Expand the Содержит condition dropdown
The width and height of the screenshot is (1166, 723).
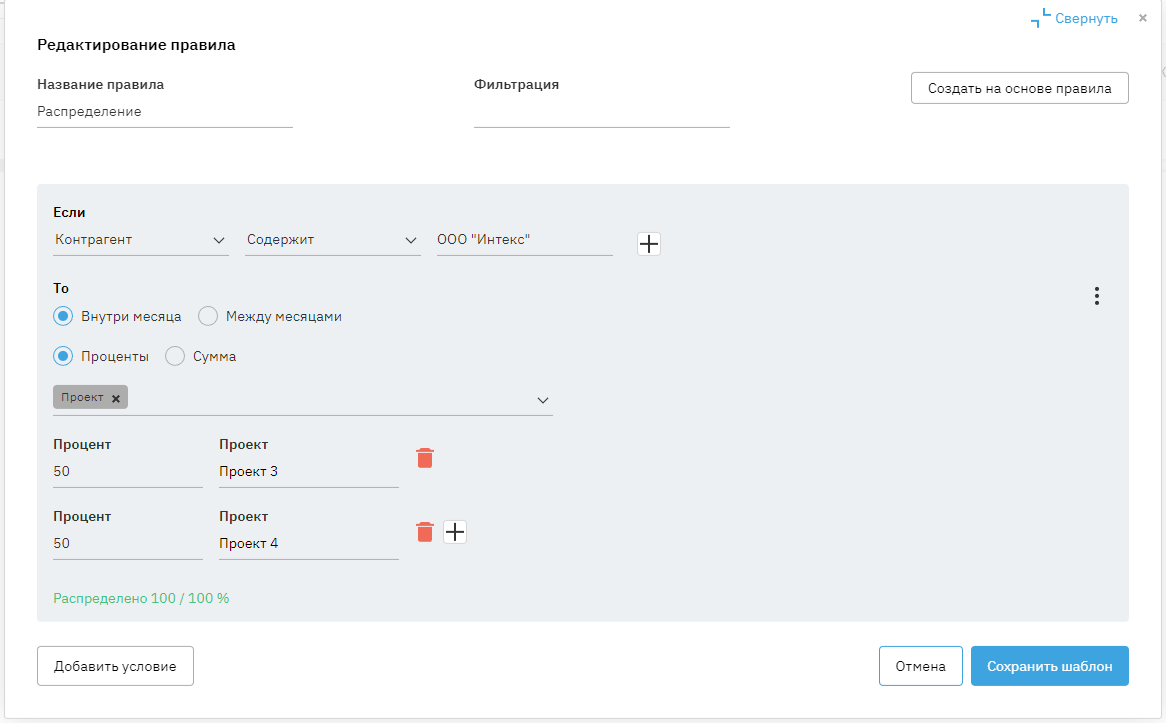coord(333,240)
